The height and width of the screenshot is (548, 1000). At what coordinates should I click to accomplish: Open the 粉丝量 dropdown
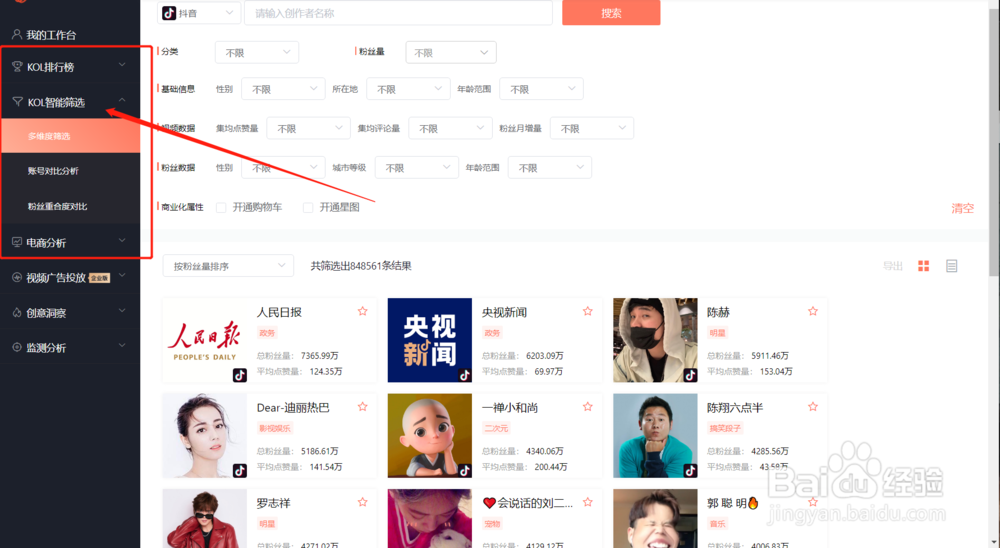pos(451,52)
